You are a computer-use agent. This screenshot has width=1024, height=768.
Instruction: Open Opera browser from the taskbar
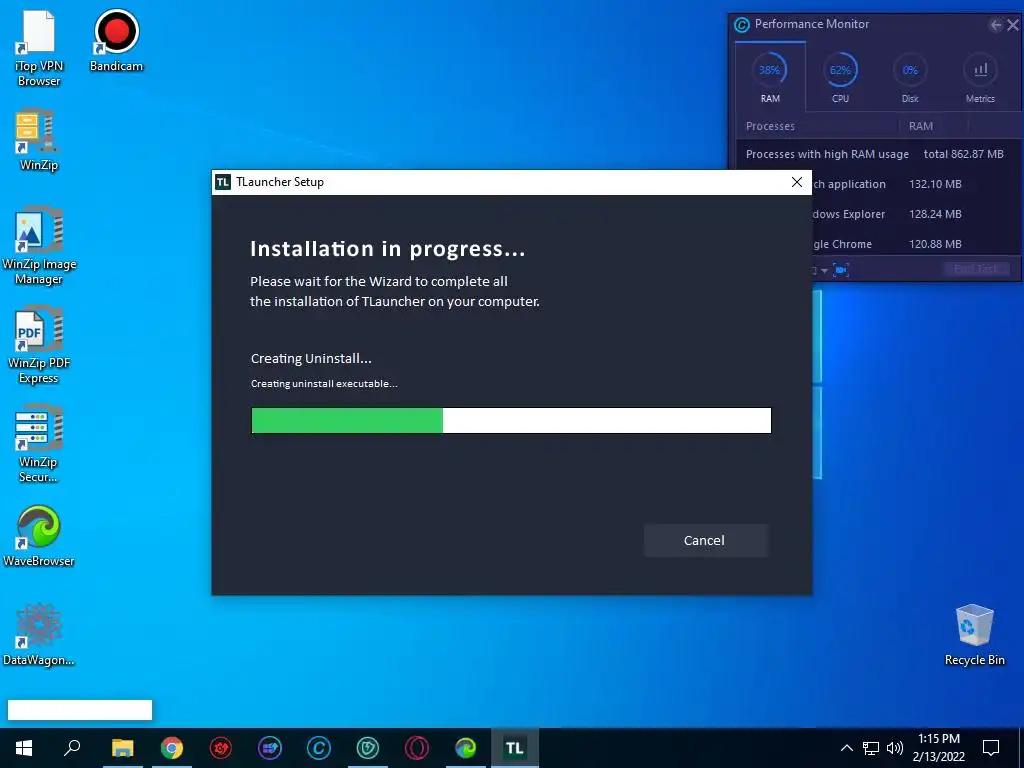click(x=417, y=748)
